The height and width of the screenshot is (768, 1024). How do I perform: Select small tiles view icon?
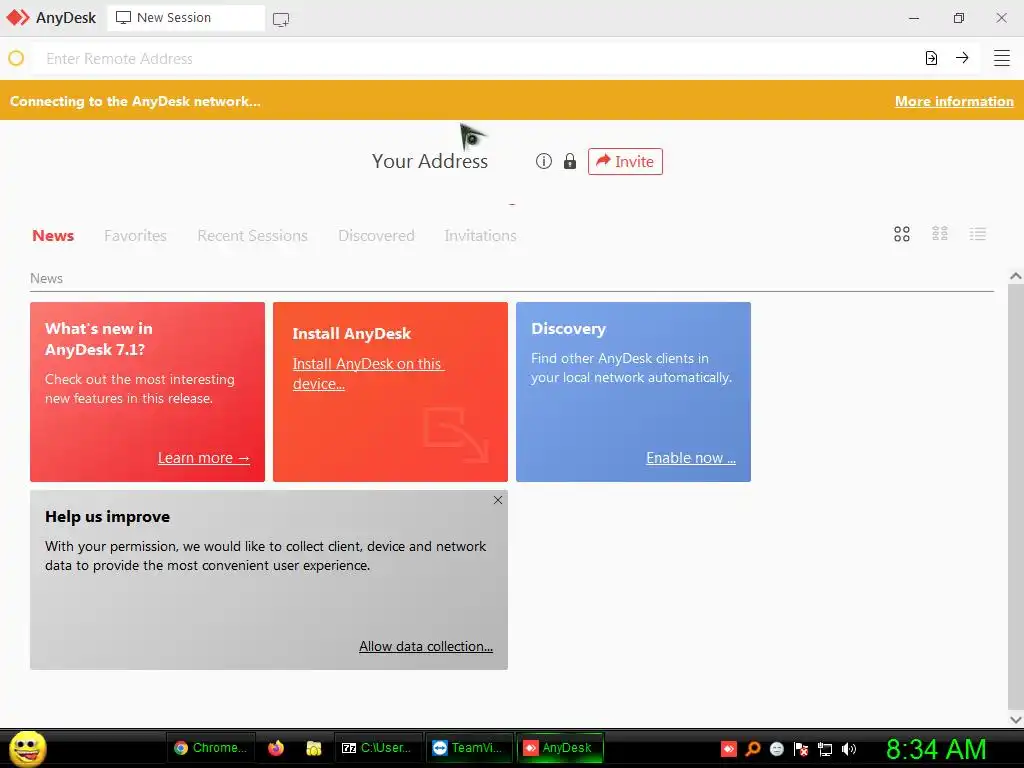tap(940, 234)
